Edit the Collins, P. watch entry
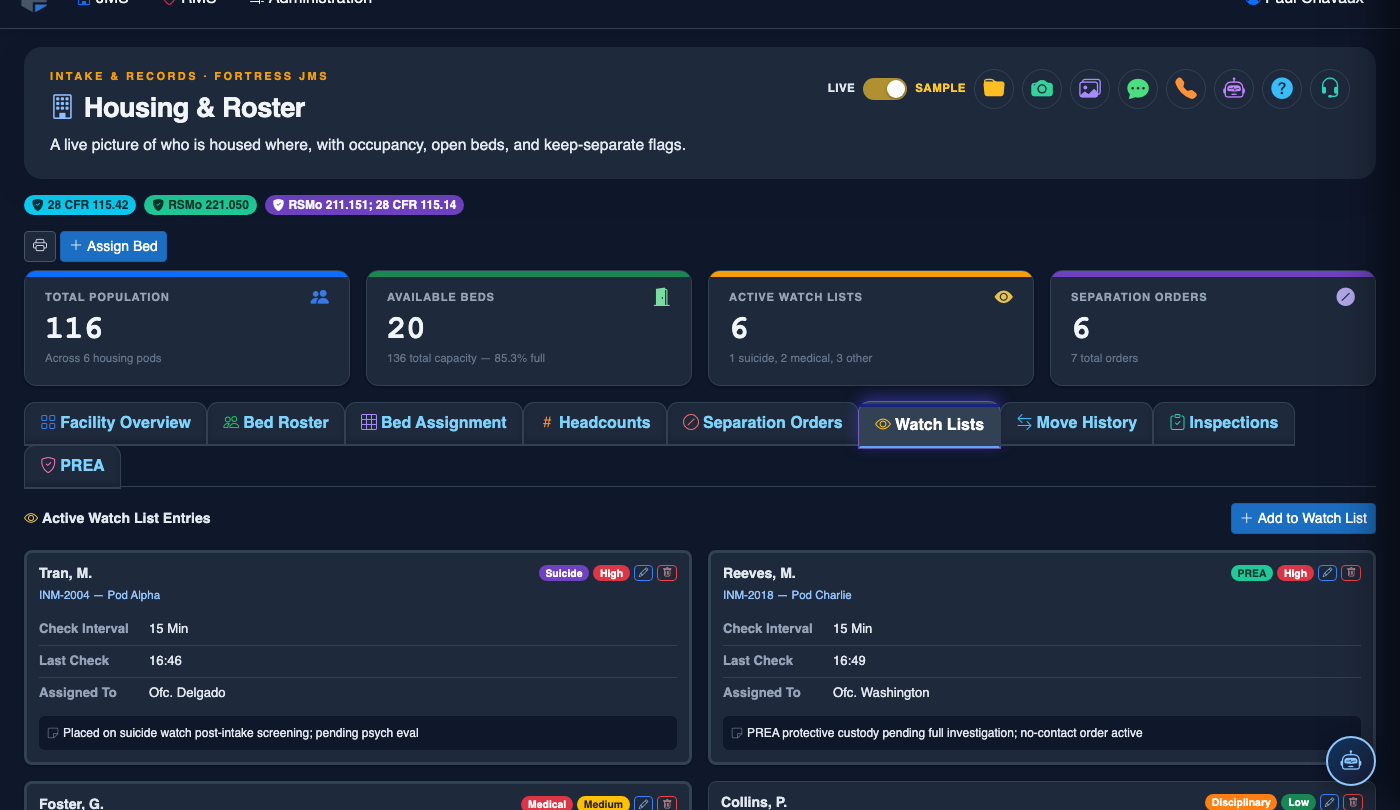Viewport: 1400px width, 810px height. tap(1328, 802)
